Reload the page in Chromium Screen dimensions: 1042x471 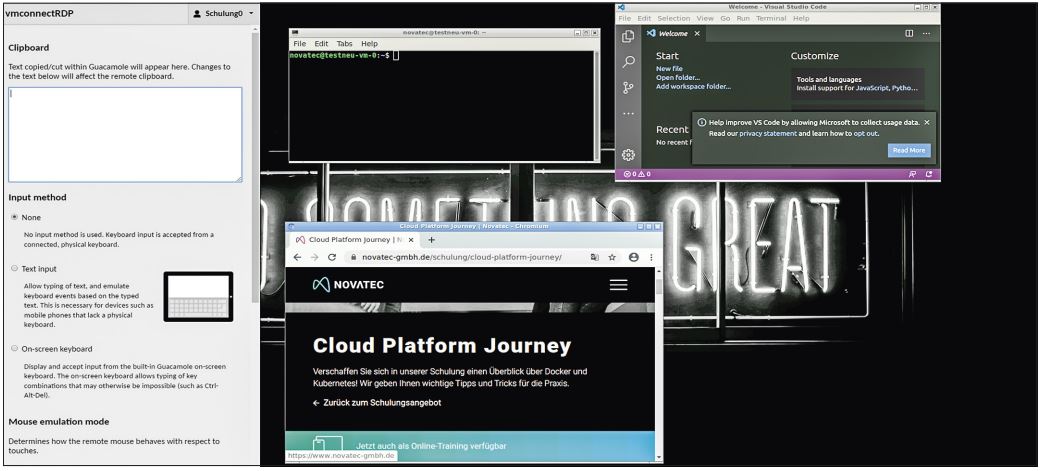(x=332, y=257)
